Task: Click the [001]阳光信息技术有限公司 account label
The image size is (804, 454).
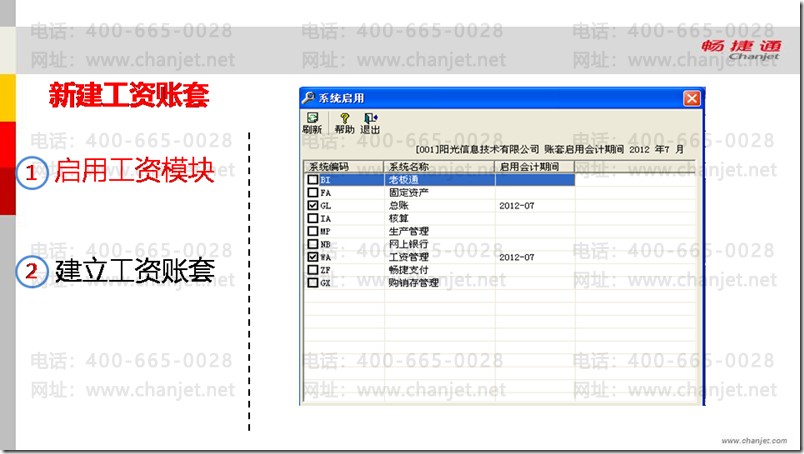Action: (x=477, y=149)
